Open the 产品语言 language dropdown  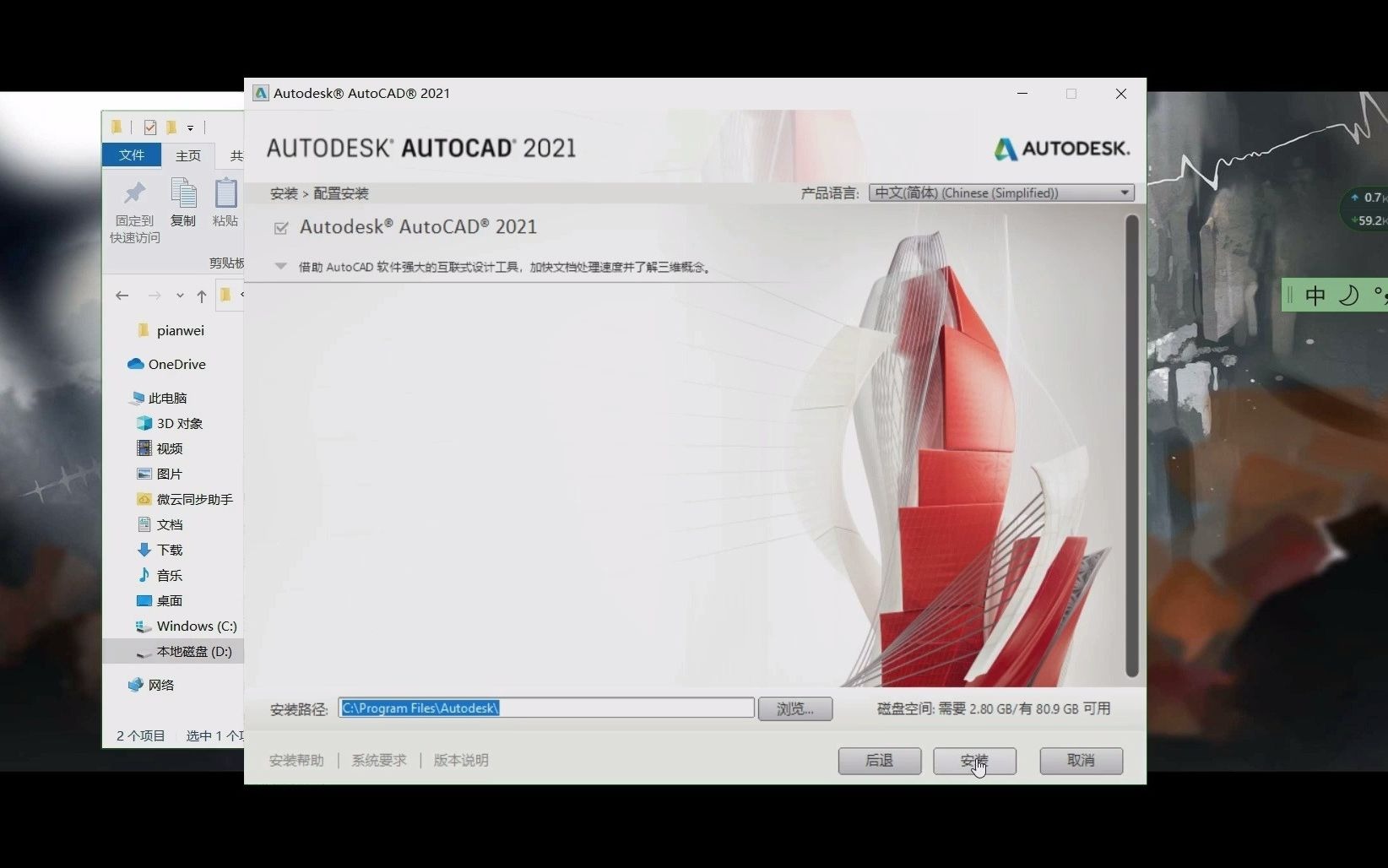[x=1125, y=193]
